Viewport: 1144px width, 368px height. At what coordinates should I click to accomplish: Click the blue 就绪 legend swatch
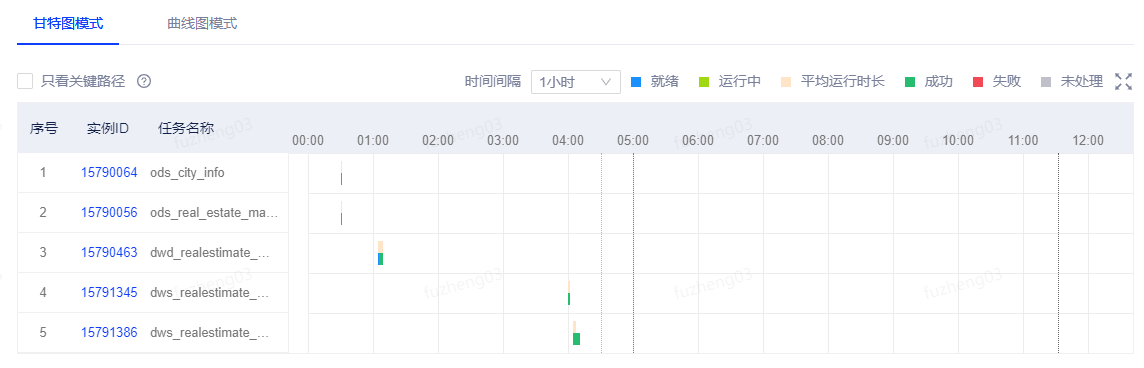(x=635, y=82)
